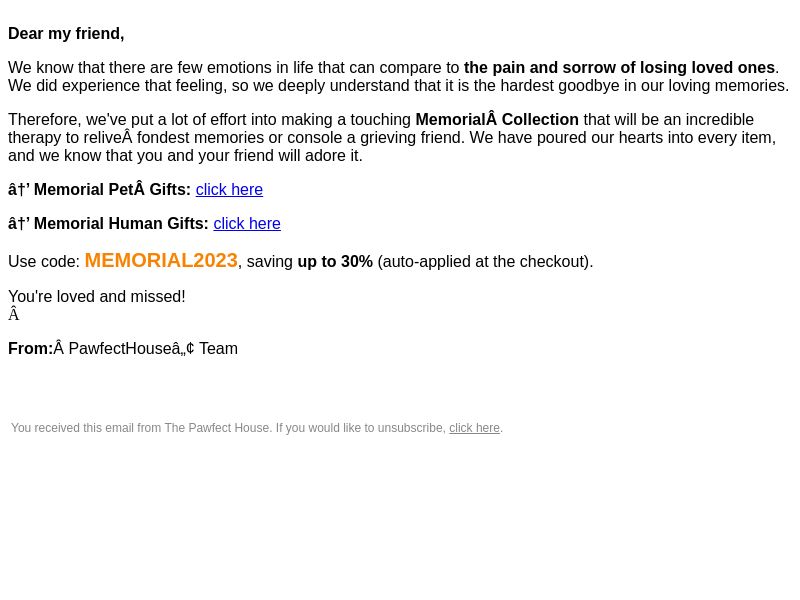Click arrow symbol before Memorial Pet Gifts
This screenshot has width=800, height=600.
(x=19, y=190)
